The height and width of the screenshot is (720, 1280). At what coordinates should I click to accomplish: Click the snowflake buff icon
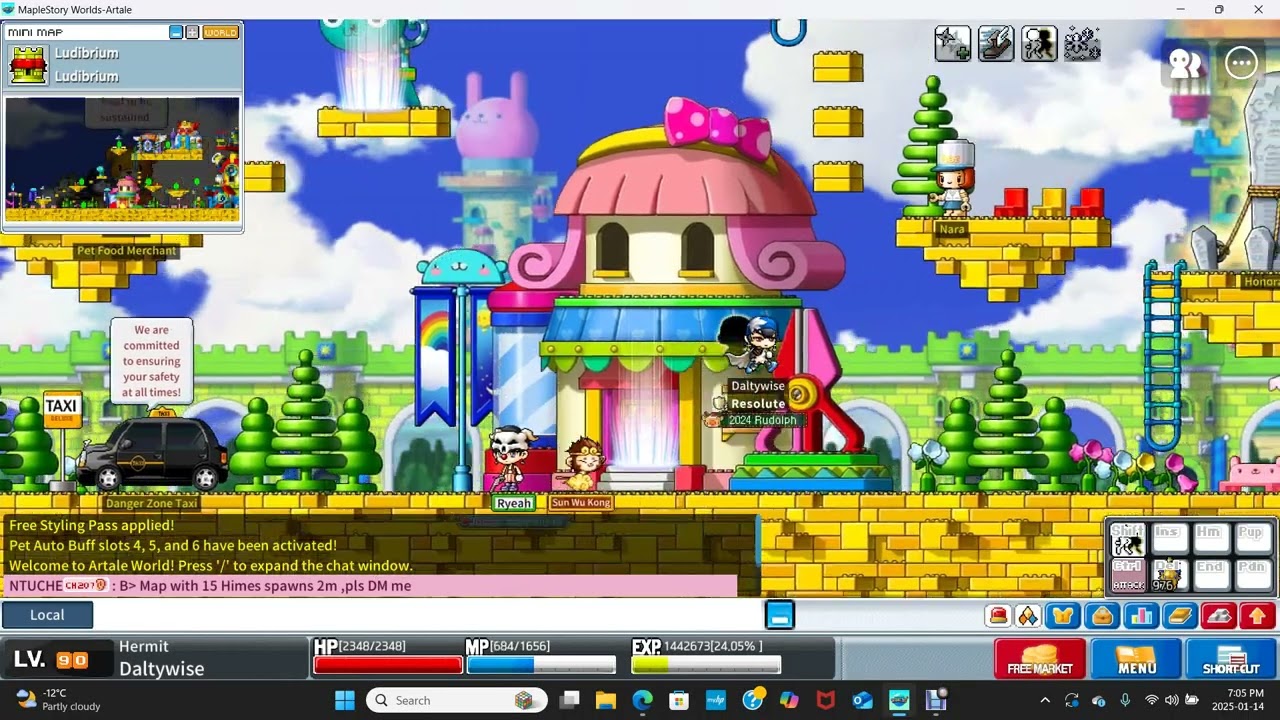click(1083, 43)
